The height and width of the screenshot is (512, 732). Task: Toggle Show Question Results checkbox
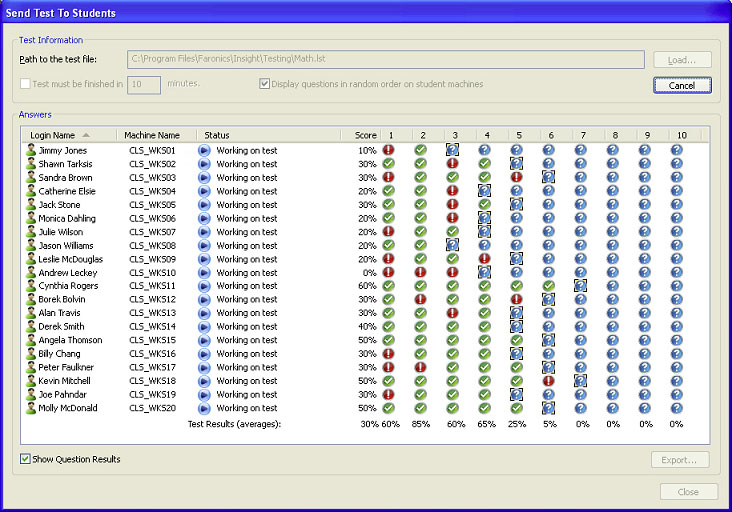[25, 459]
